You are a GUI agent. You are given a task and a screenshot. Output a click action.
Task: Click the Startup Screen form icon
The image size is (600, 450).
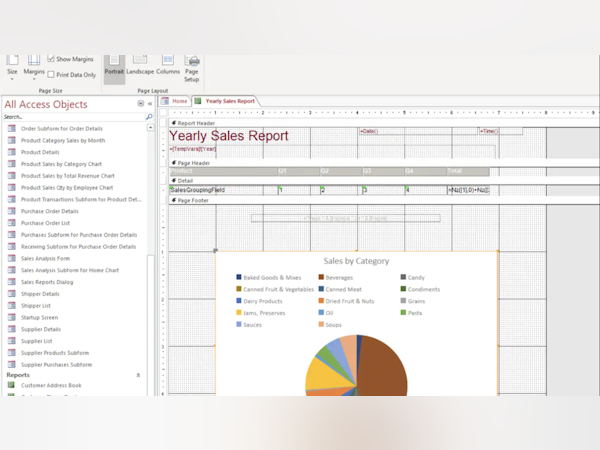point(12,317)
